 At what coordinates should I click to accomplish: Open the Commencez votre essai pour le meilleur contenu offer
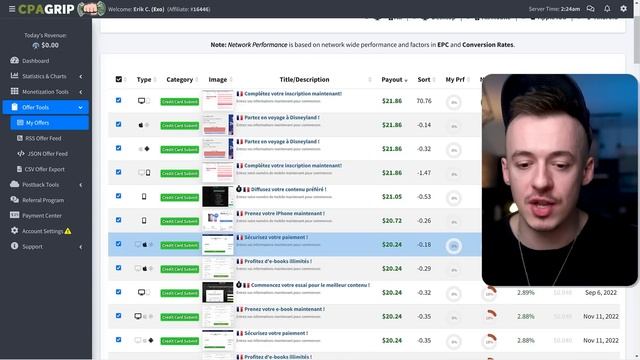310,285
